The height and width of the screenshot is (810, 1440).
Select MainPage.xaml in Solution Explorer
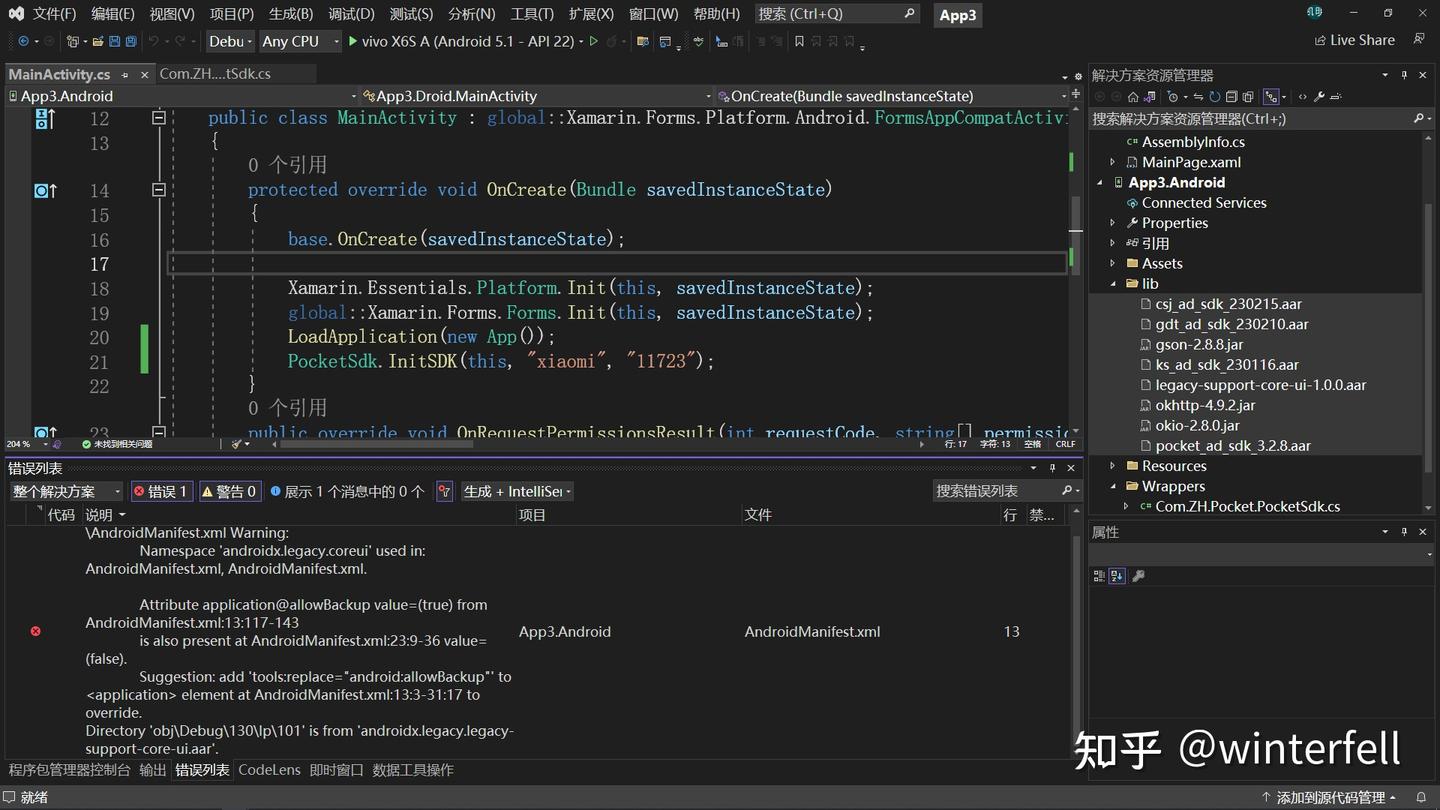pos(1191,162)
